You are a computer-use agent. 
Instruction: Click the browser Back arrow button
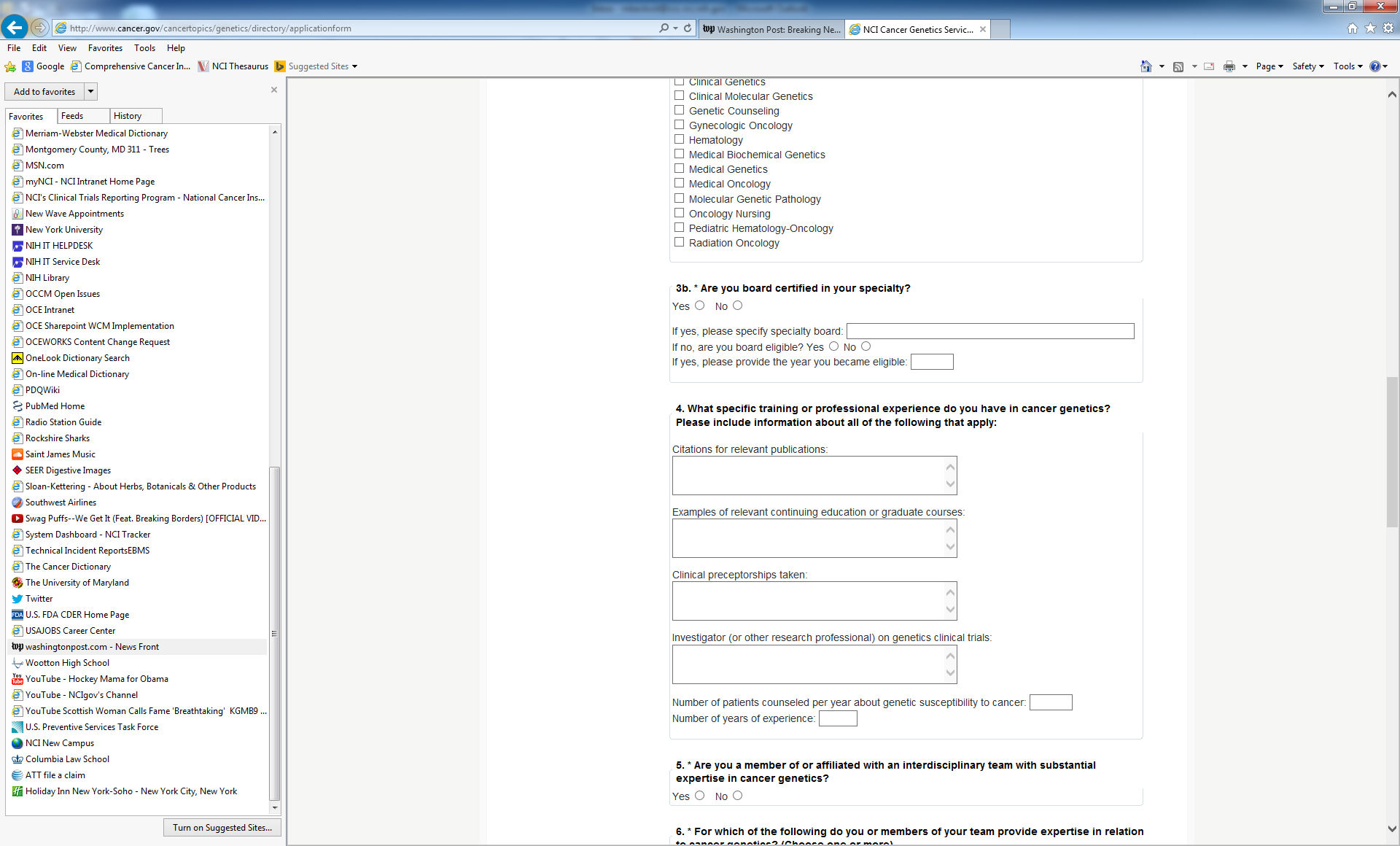click(x=15, y=28)
